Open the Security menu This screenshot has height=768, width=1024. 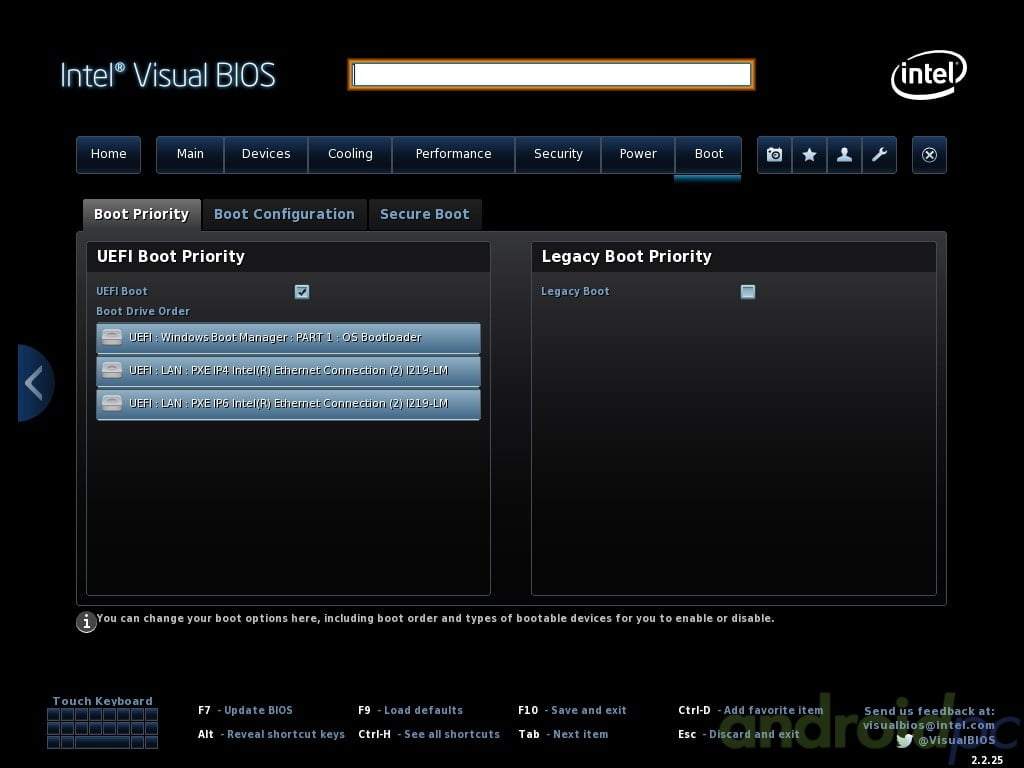558,154
